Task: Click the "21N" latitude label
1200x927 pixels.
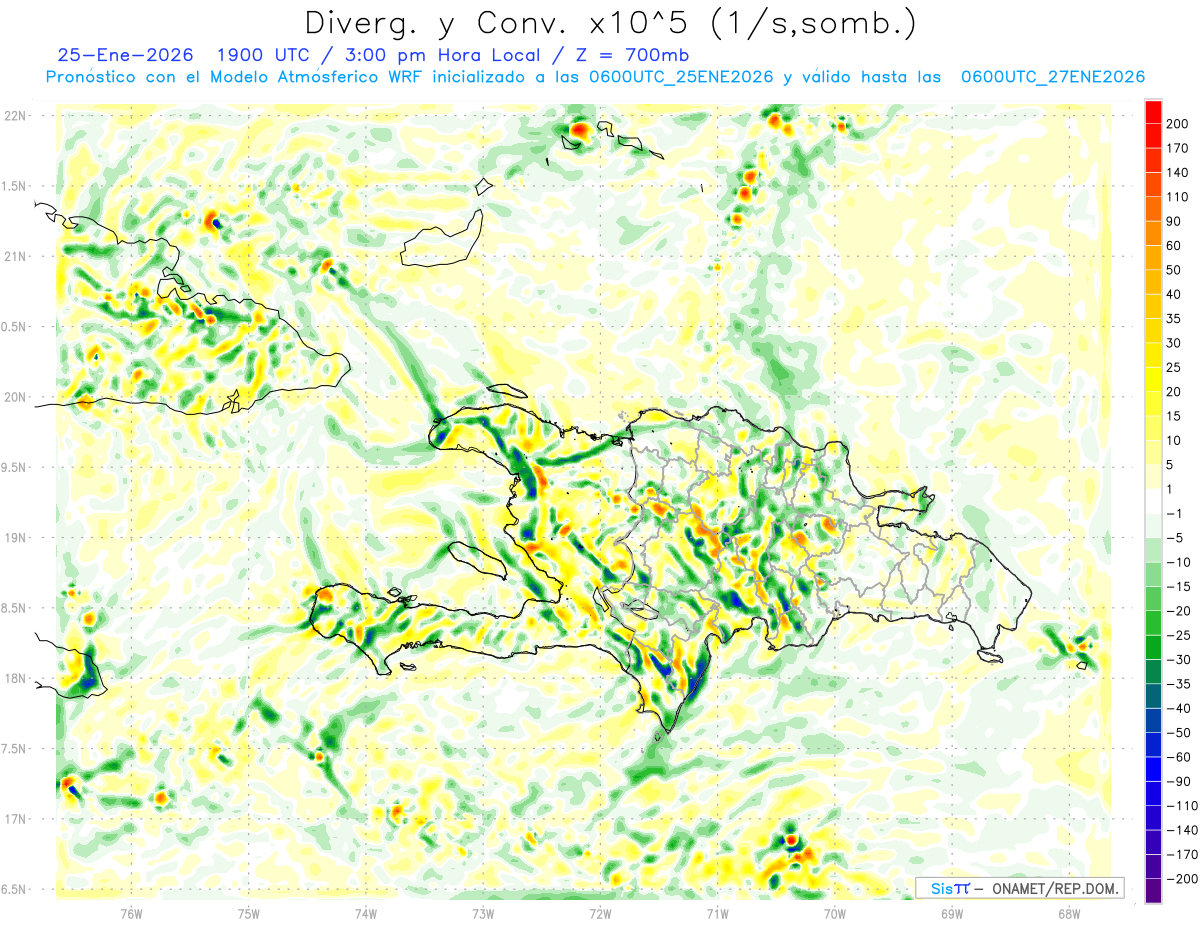Action: pyautogui.click(x=15, y=256)
